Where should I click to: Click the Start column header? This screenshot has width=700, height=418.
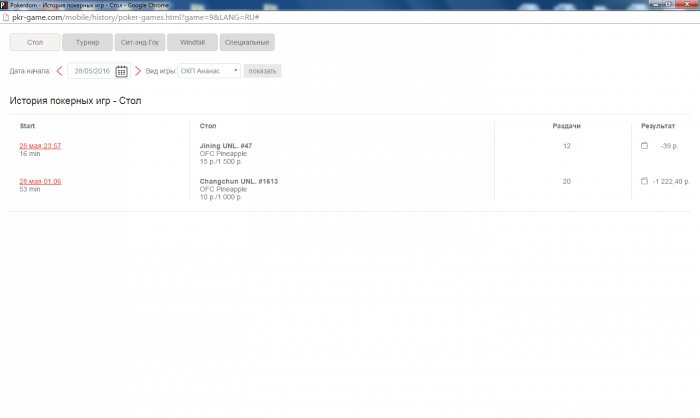pos(27,126)
